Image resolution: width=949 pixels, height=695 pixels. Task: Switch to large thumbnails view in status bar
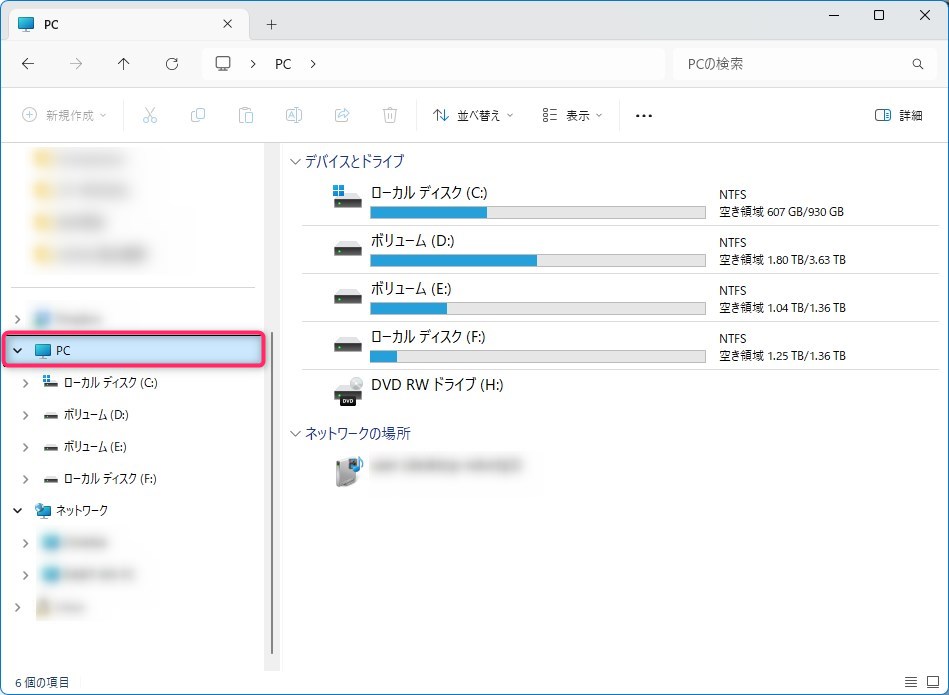(x=932, y=682)
